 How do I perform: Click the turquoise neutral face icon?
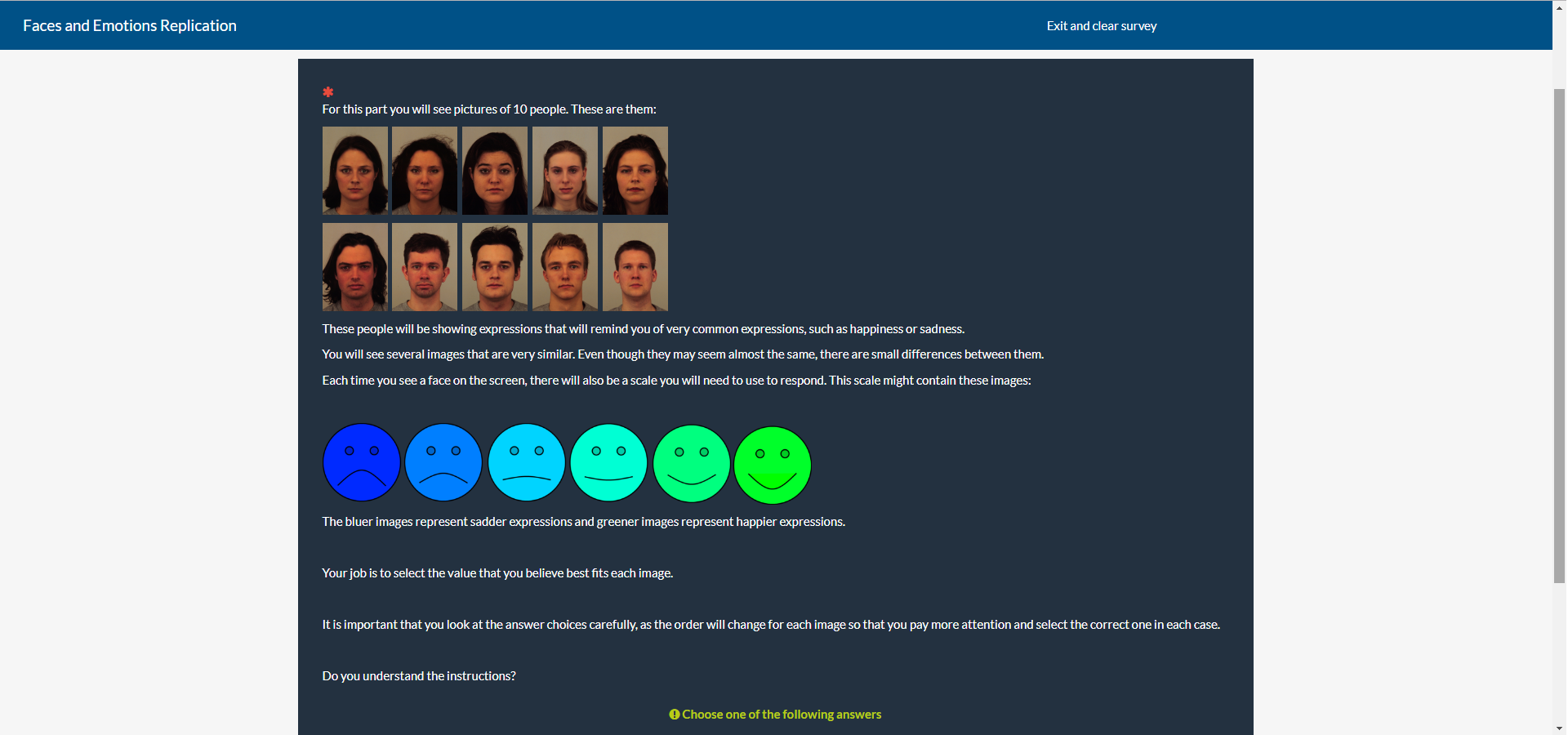(608, 463)
